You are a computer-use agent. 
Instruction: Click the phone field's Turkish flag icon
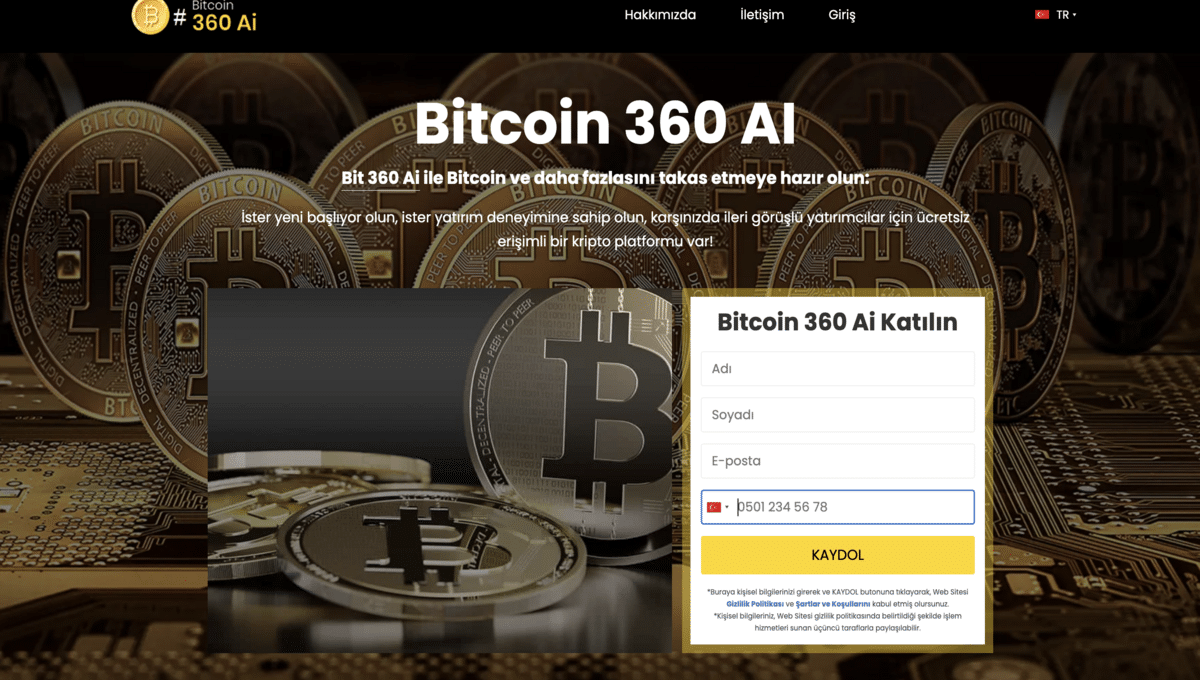click(714, 507)
